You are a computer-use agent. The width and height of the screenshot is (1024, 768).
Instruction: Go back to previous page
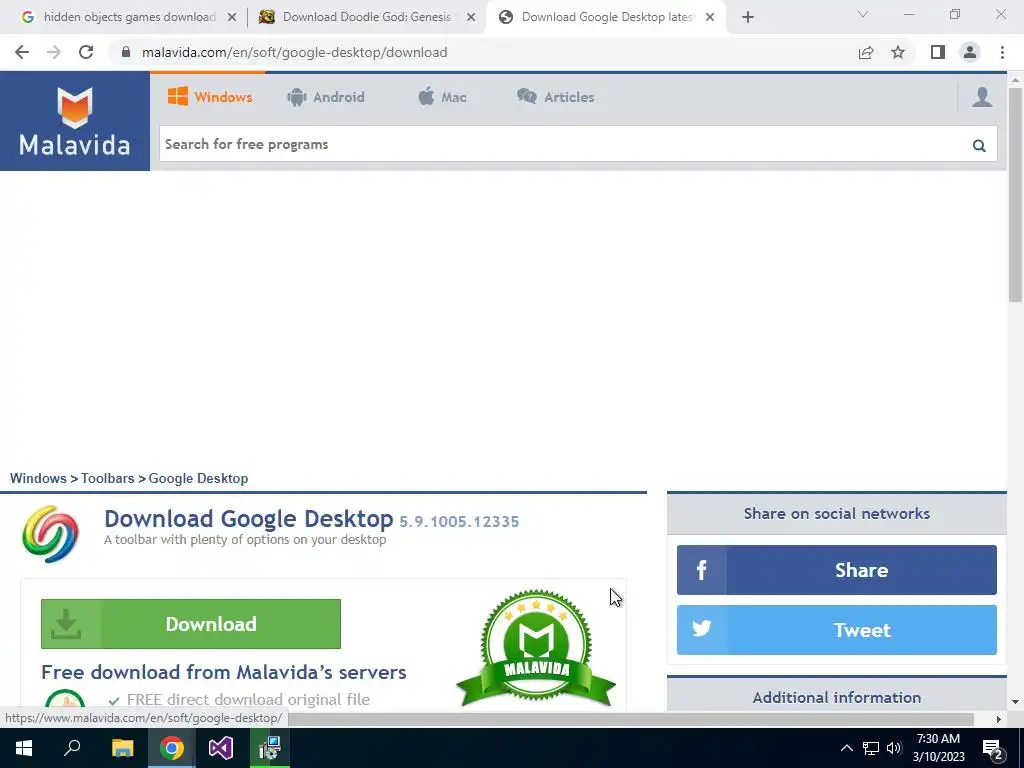[x=22, y=52]
